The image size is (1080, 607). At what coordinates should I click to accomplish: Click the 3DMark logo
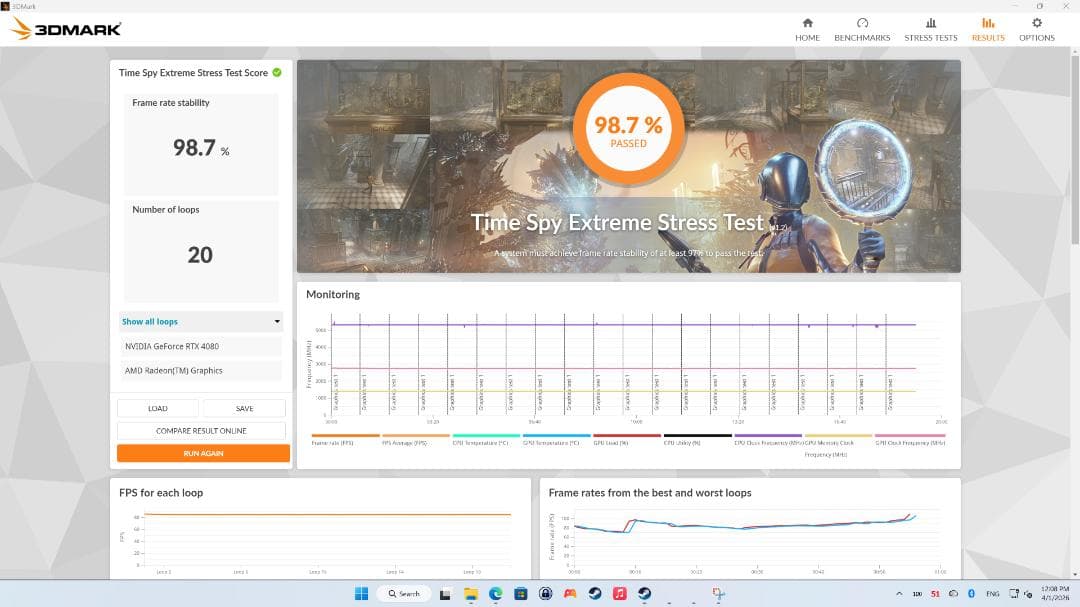[67, 29]
